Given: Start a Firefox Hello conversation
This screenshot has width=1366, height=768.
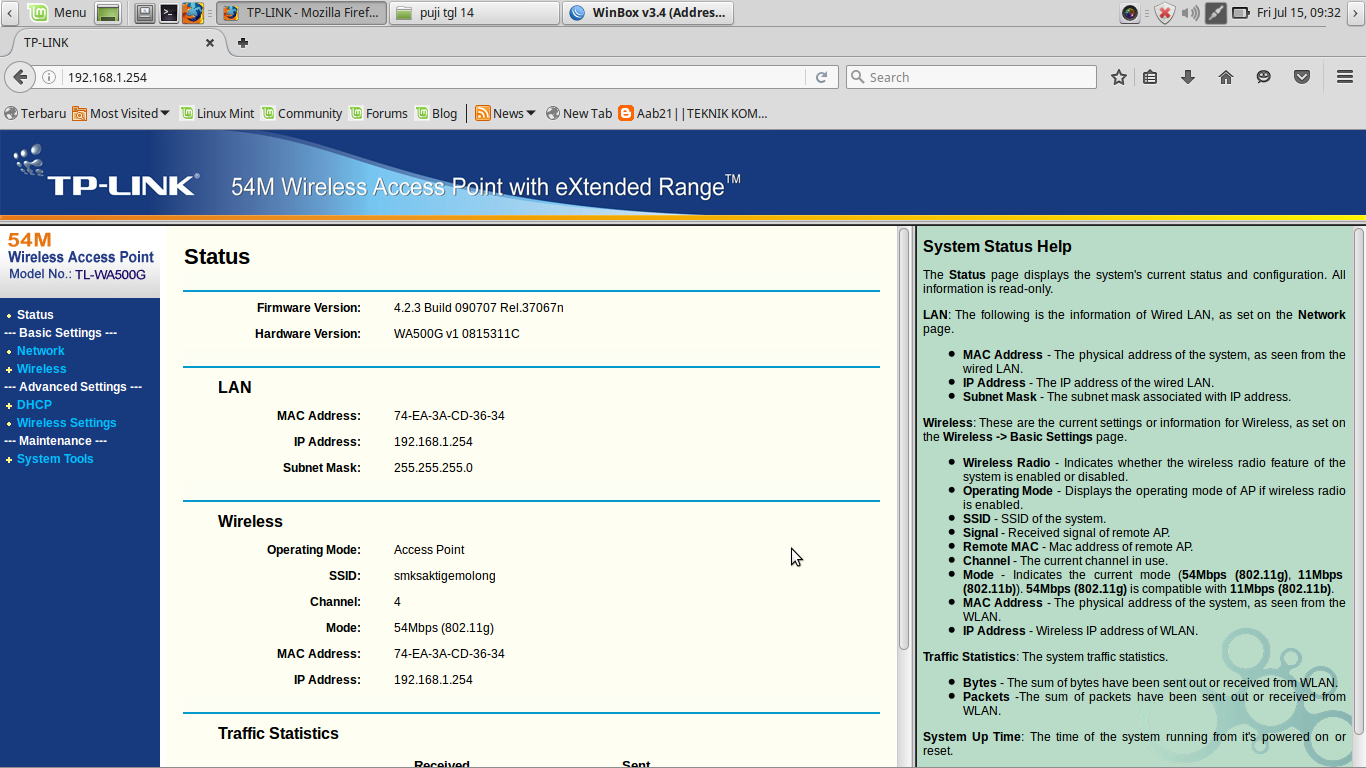Looking at the screenshot, I should pyautogui.click(x=1263, y=77).
